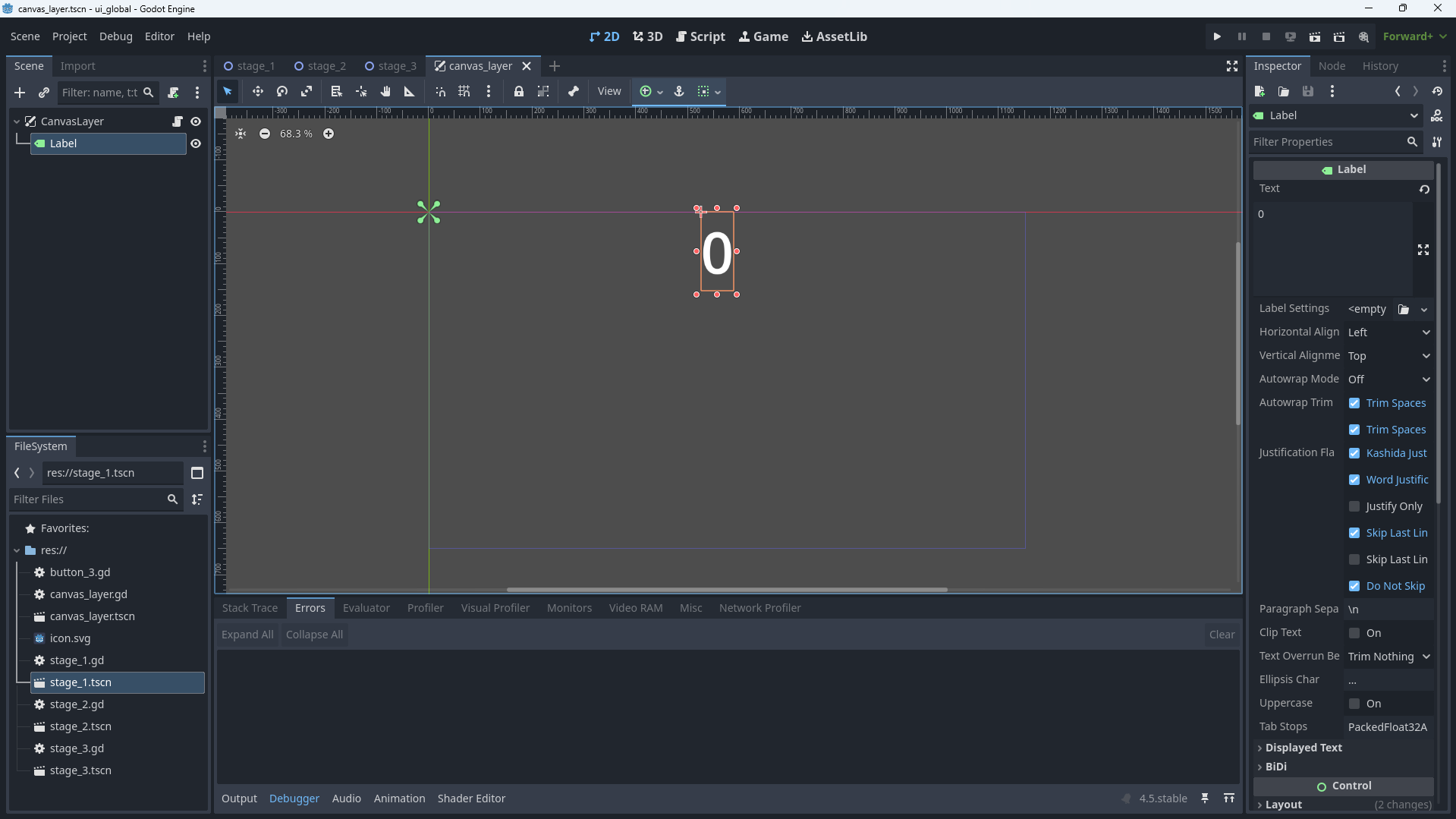Enable the Clip Text checkbox

click(x=1354, y=633)
